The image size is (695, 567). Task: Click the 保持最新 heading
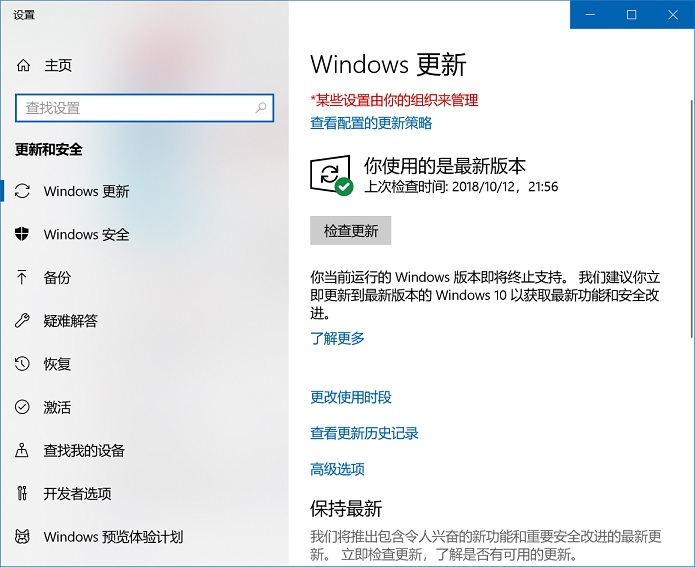coord(346,508)
